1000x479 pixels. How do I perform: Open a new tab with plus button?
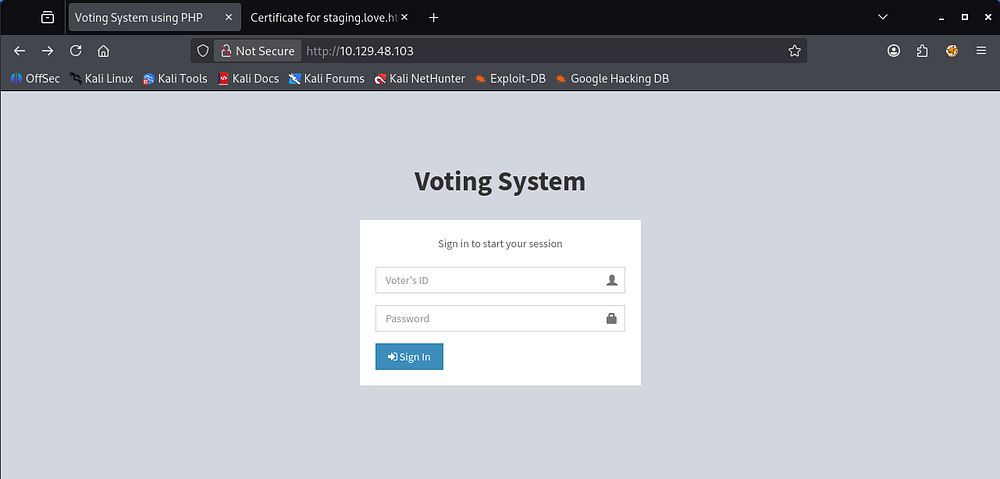[434, 18]
